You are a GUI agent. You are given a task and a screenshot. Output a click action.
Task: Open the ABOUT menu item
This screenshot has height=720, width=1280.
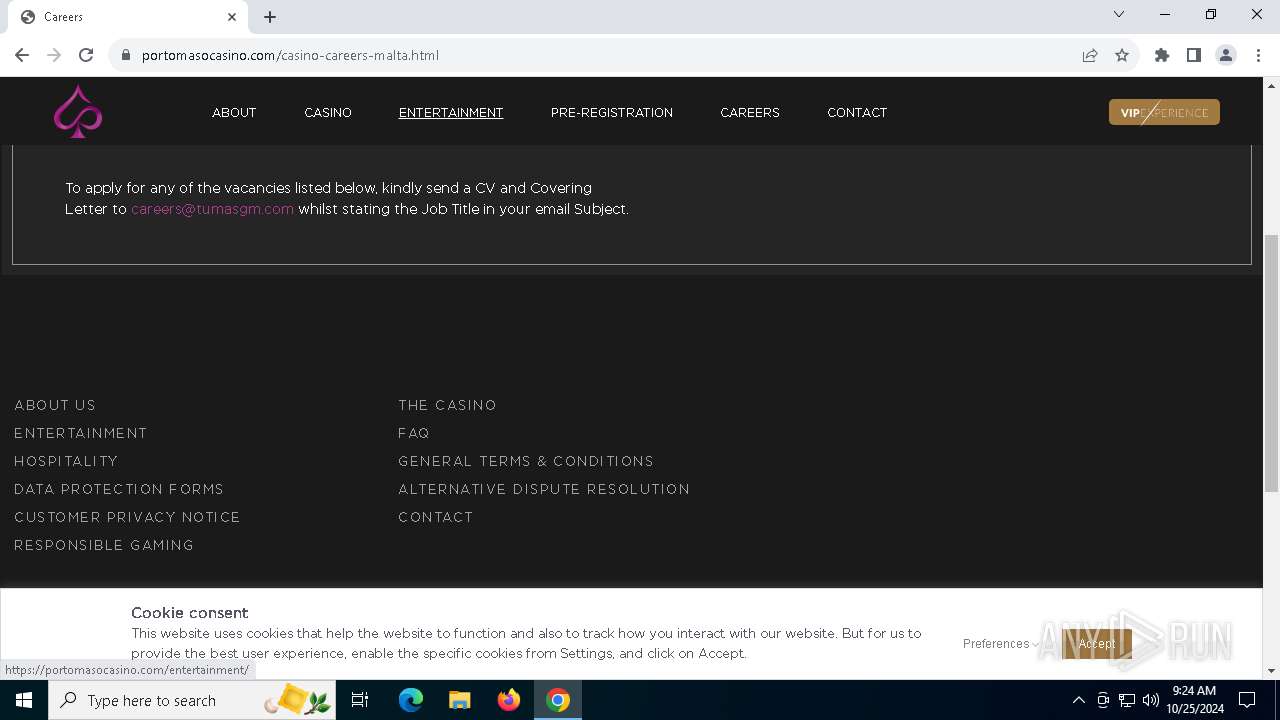pyautogui.click(x=234, y=113)
